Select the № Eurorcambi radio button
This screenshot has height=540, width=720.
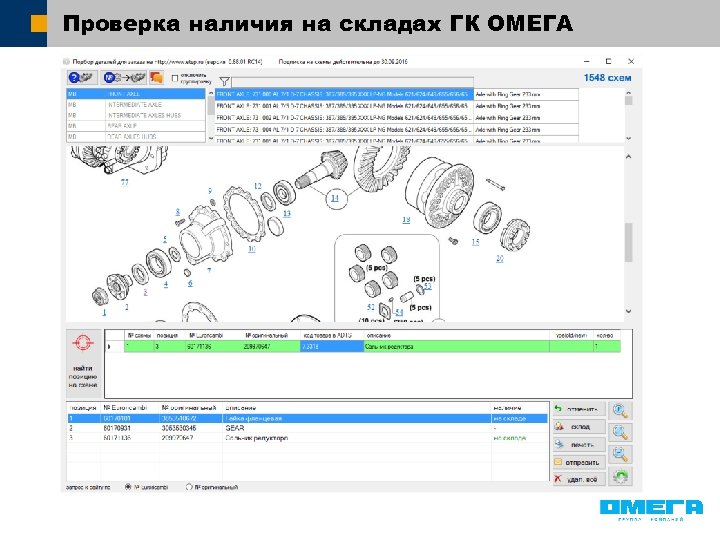[x=128, y=487]
